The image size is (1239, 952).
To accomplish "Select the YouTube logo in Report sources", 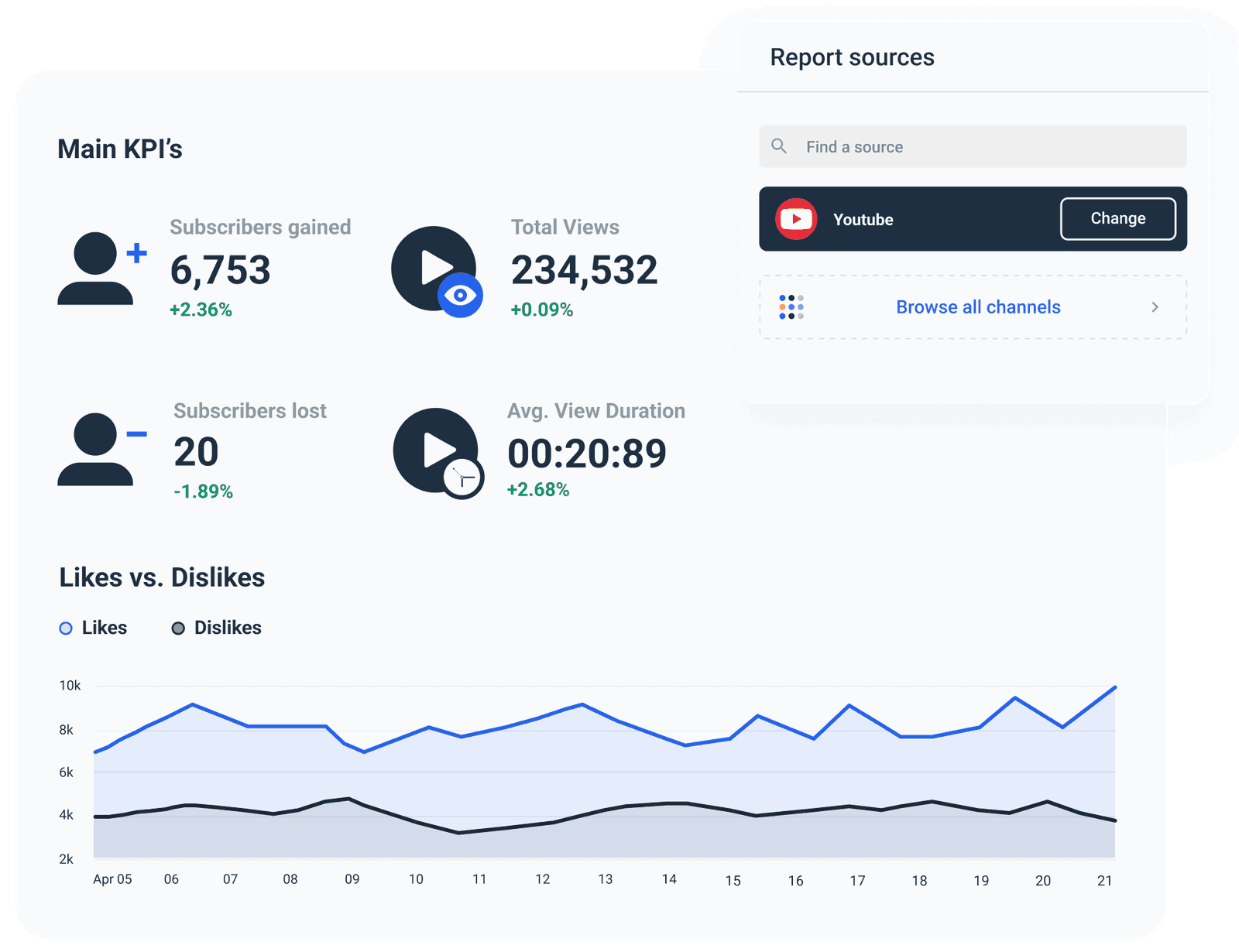I will coord(796,219).
